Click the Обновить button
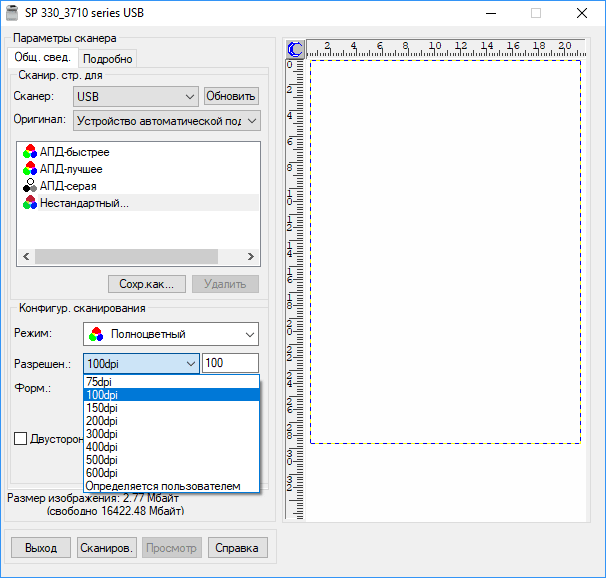Viewport: 606px width, 578px height. [x=231, y=96]
